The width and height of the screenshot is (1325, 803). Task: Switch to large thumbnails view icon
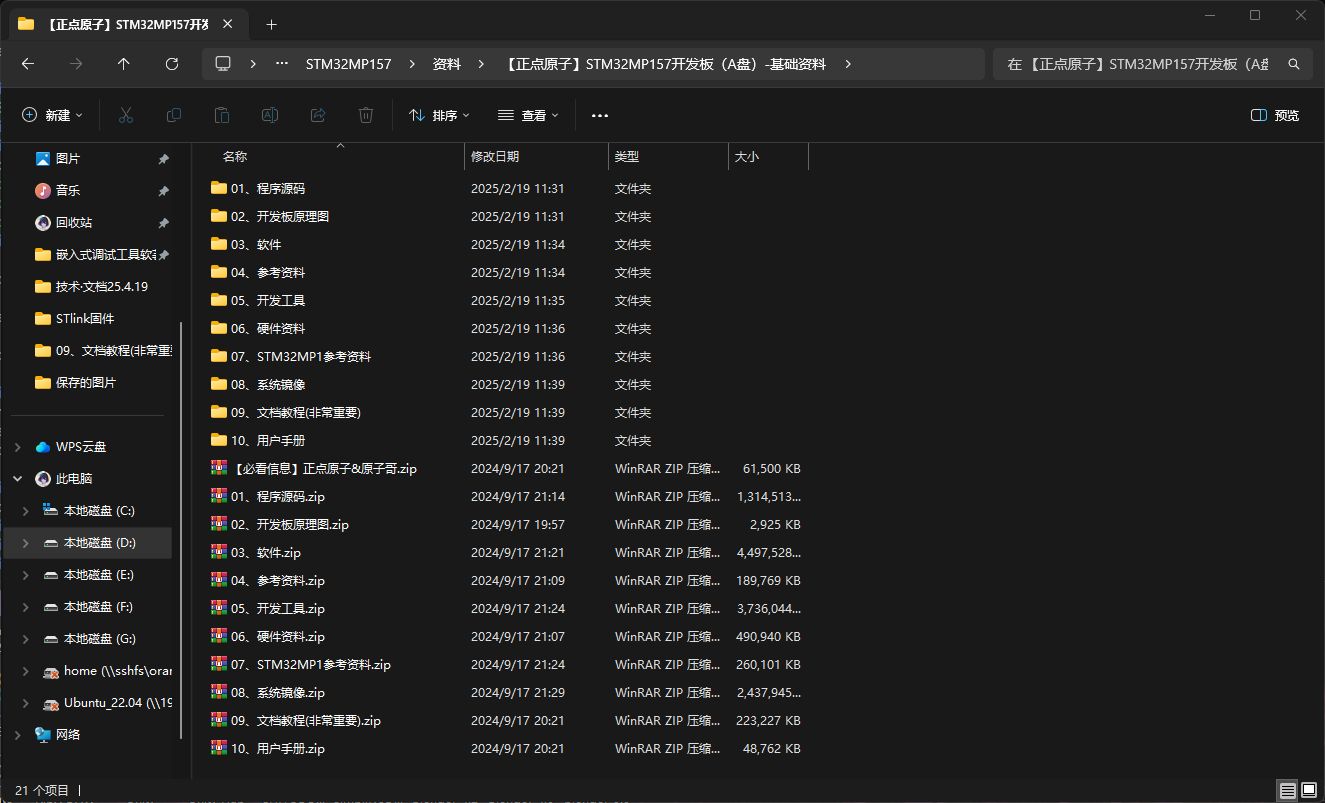coord(1309,790)
